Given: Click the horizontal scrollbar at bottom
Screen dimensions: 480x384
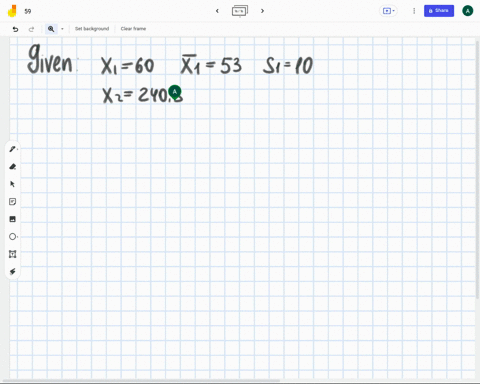Looking at the screenshot, I should point(140,381).
